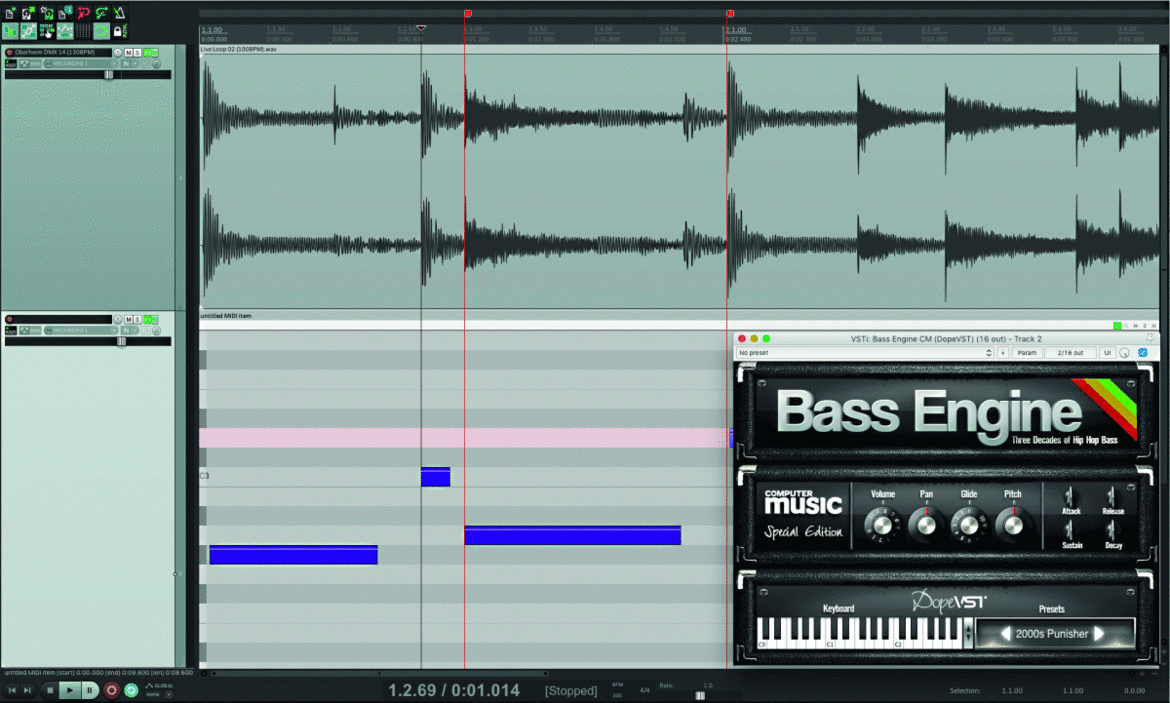
Task: Click the grid lines toolbar icon
Action: pos(83,31)
